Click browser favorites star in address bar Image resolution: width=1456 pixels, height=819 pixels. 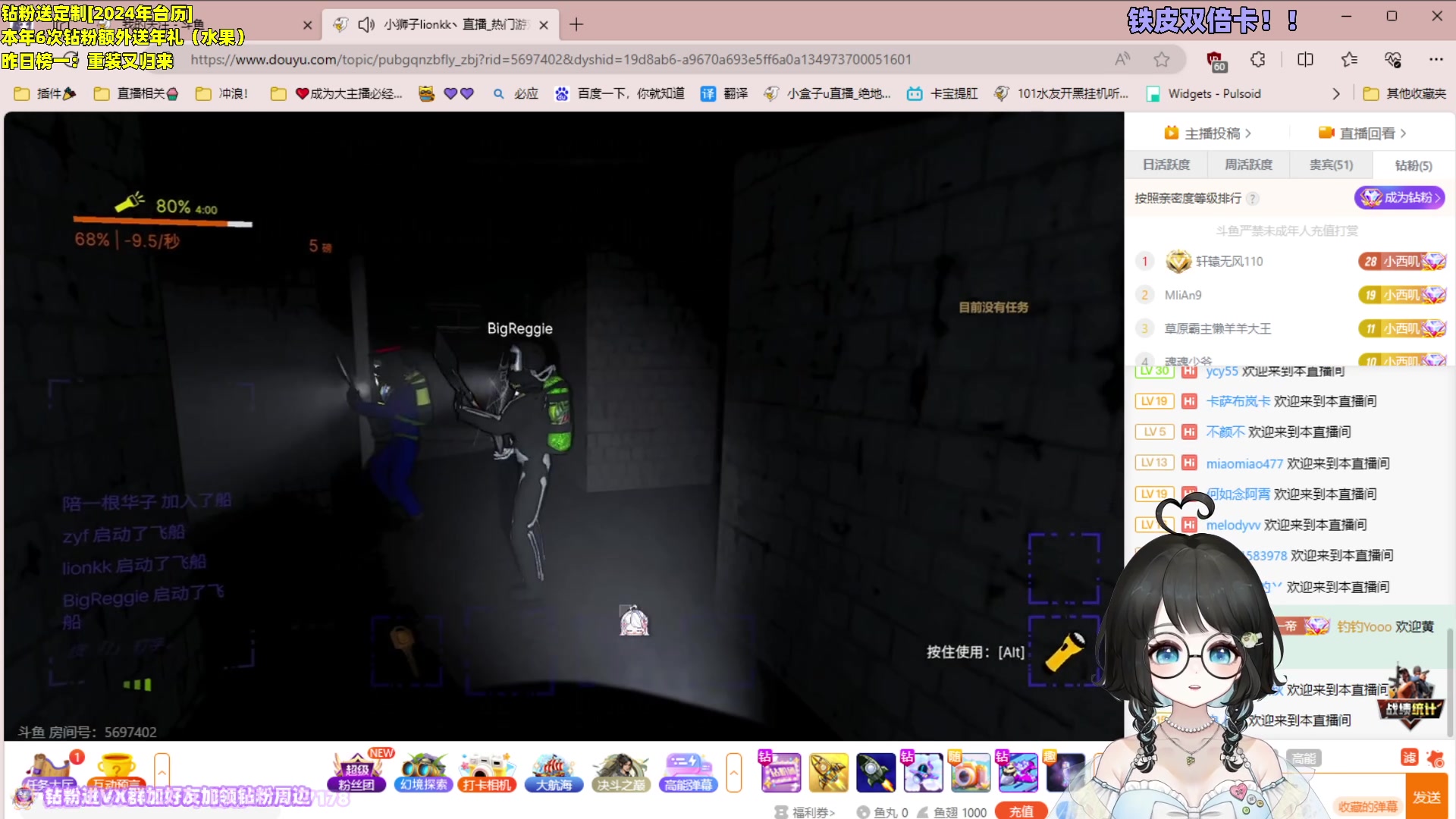[1162, 59]
